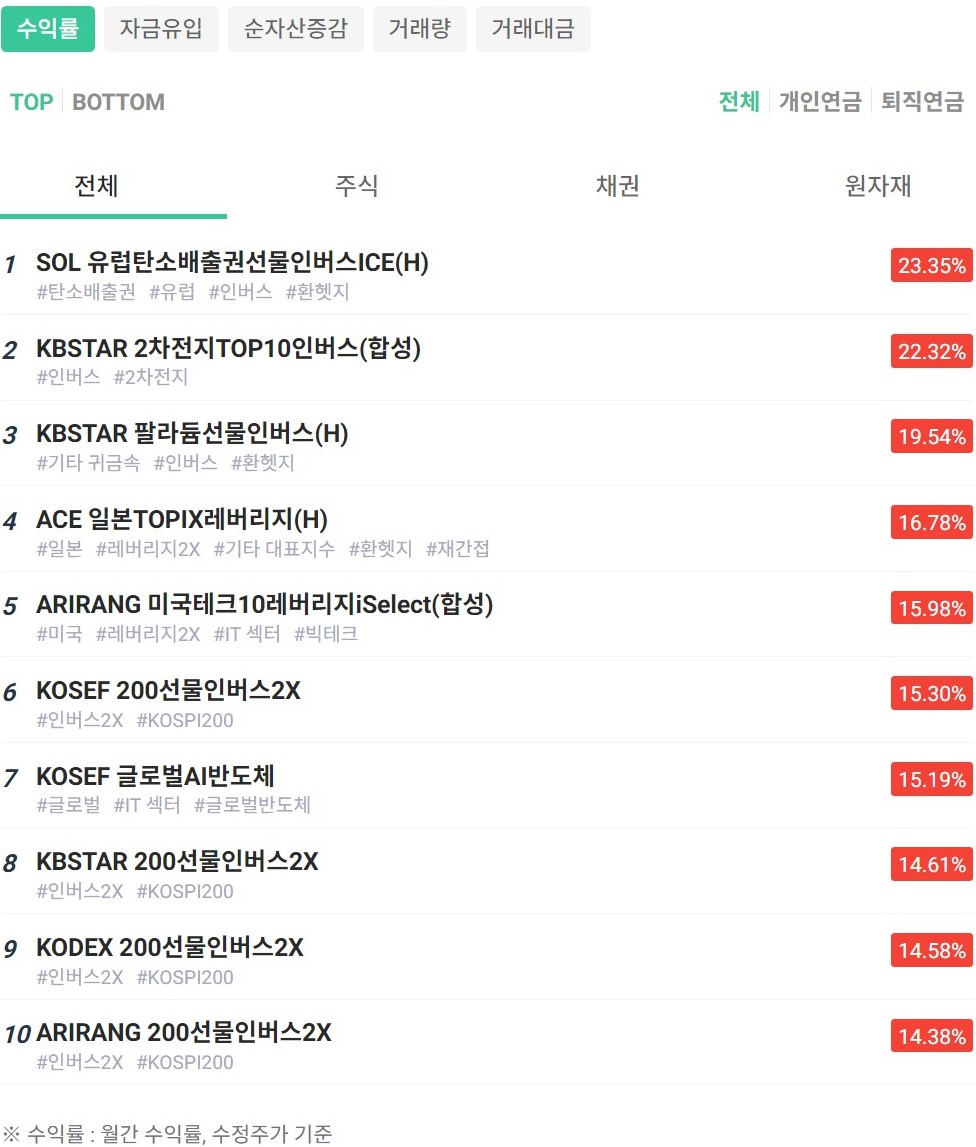This screenshot has height=1147, width=976.
Task: Click the 23.35% return badge
Action: click(931, 266)
